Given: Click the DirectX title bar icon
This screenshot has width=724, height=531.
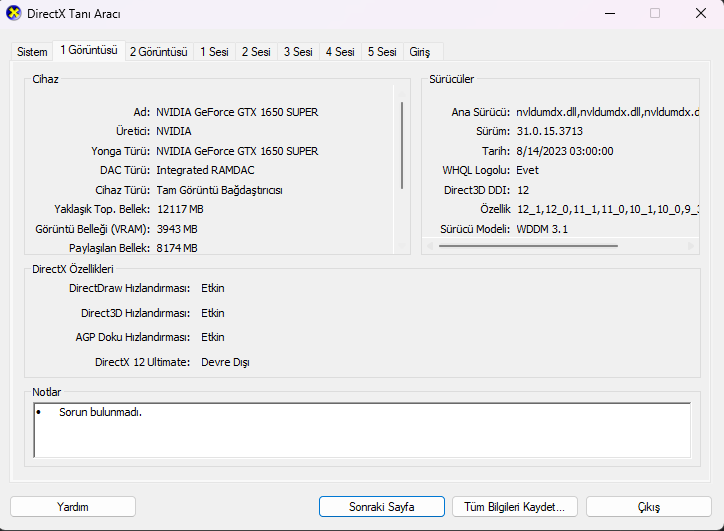Looking at the screenshot, I should click(14, 13).
